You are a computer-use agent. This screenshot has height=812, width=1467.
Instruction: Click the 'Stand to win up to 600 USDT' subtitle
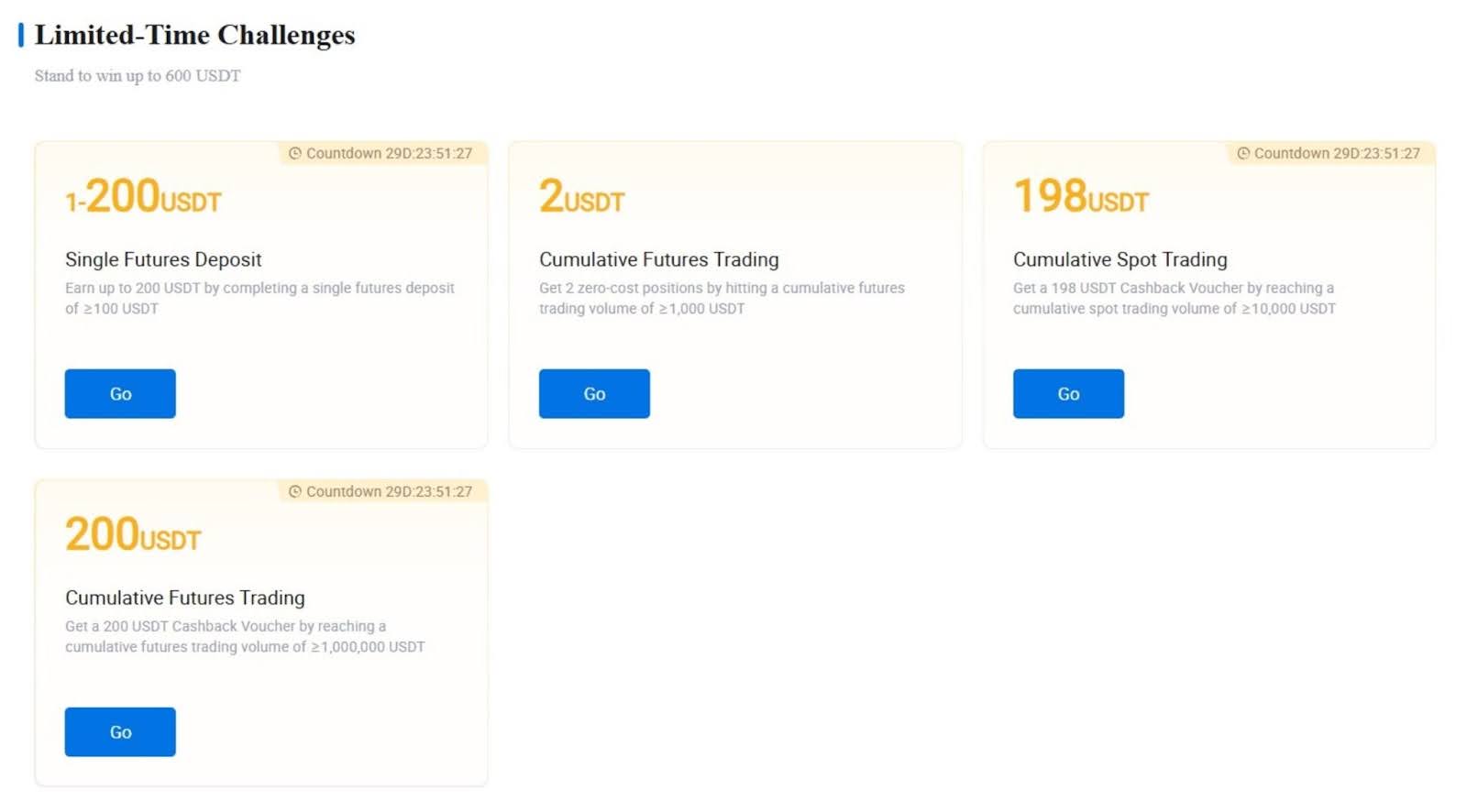(x=138, y=76)
